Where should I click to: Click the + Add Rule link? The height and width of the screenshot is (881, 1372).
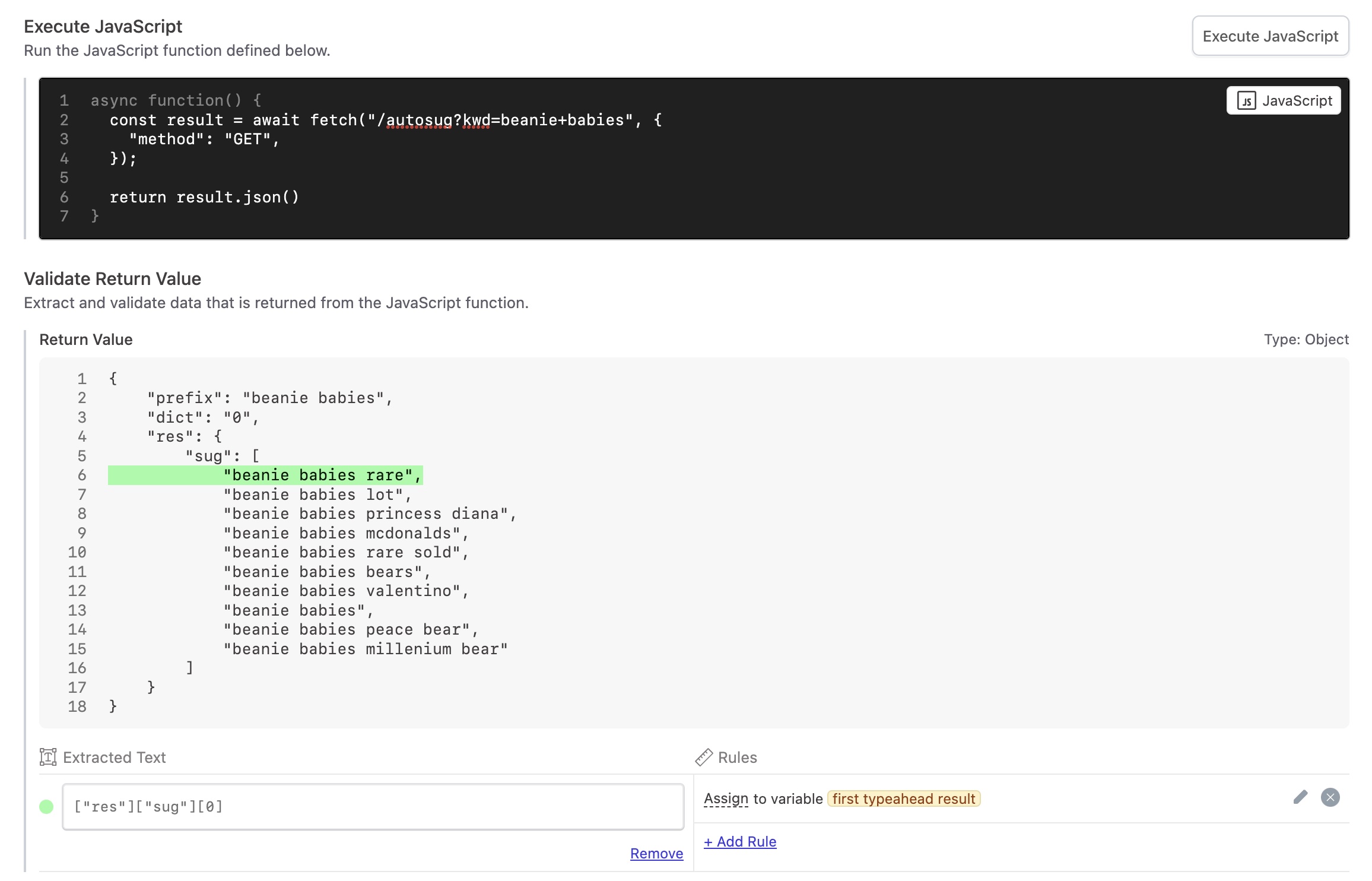[739, 841]
